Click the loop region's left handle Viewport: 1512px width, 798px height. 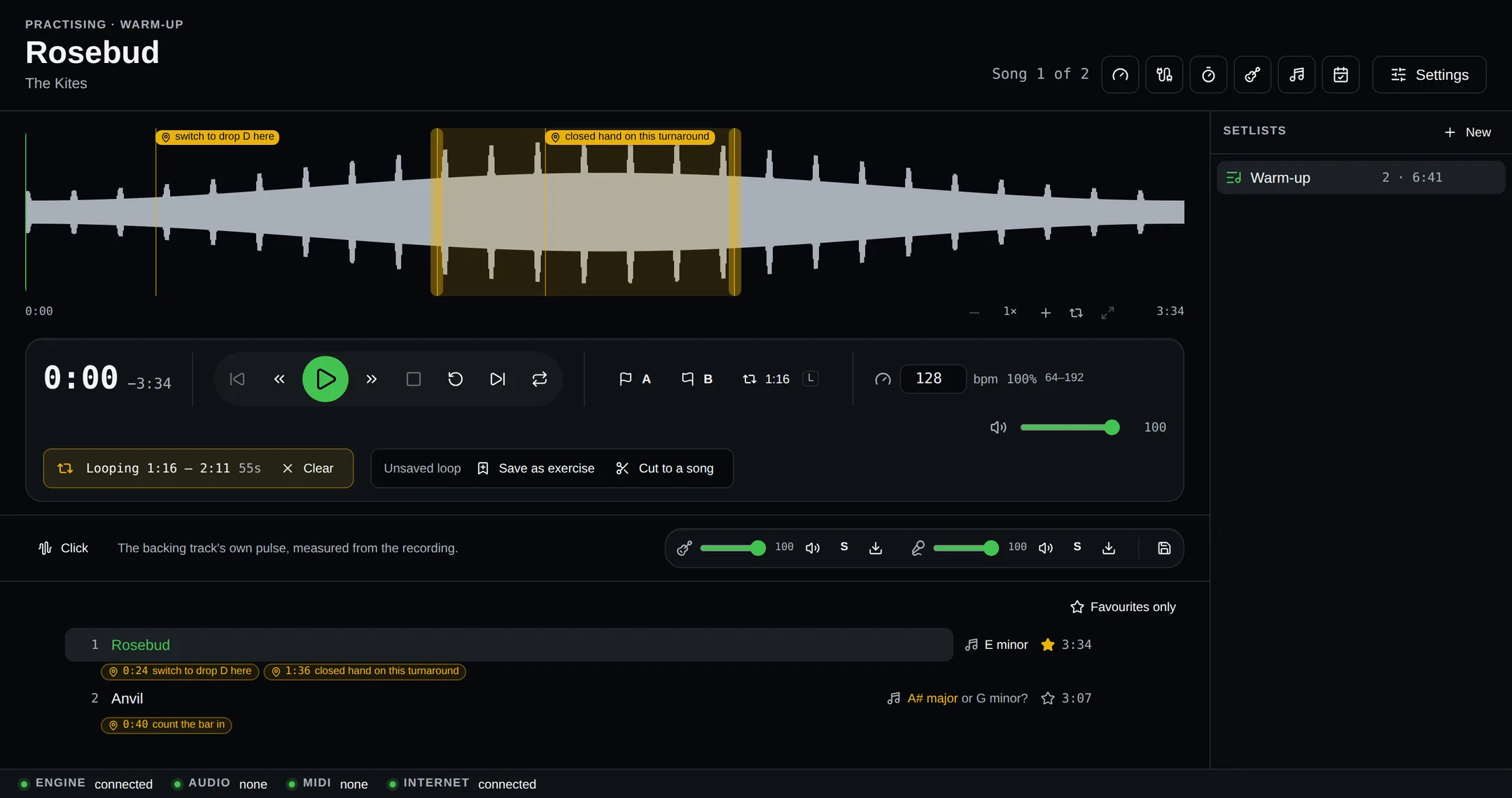coord(436,212)
